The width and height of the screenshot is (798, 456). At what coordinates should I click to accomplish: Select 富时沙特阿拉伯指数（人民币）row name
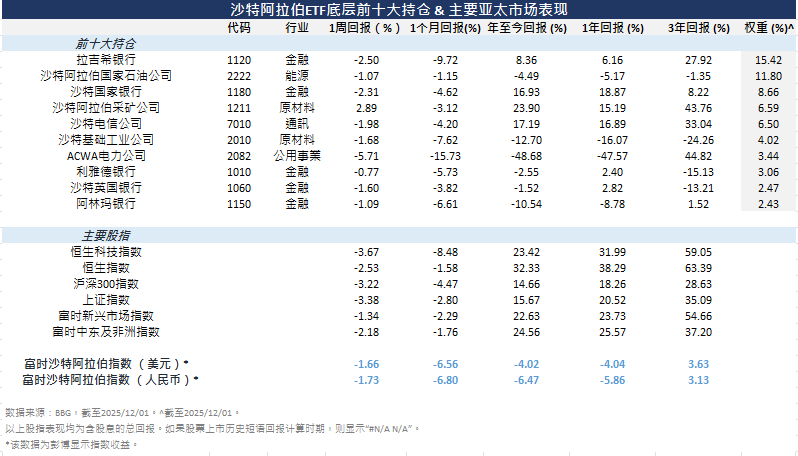pos(110,380)
